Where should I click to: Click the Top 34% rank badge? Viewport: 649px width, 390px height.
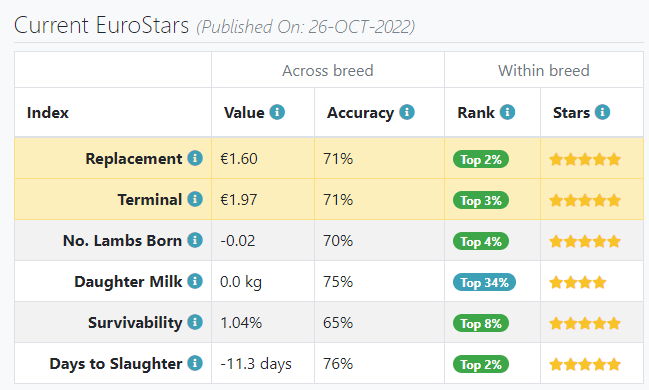click(x=484, y=282)
